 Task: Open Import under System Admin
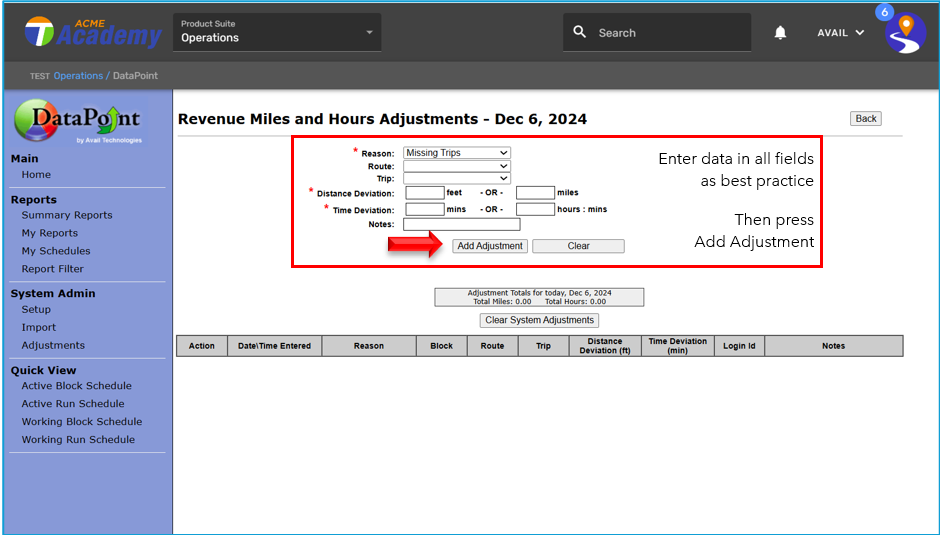39,327
